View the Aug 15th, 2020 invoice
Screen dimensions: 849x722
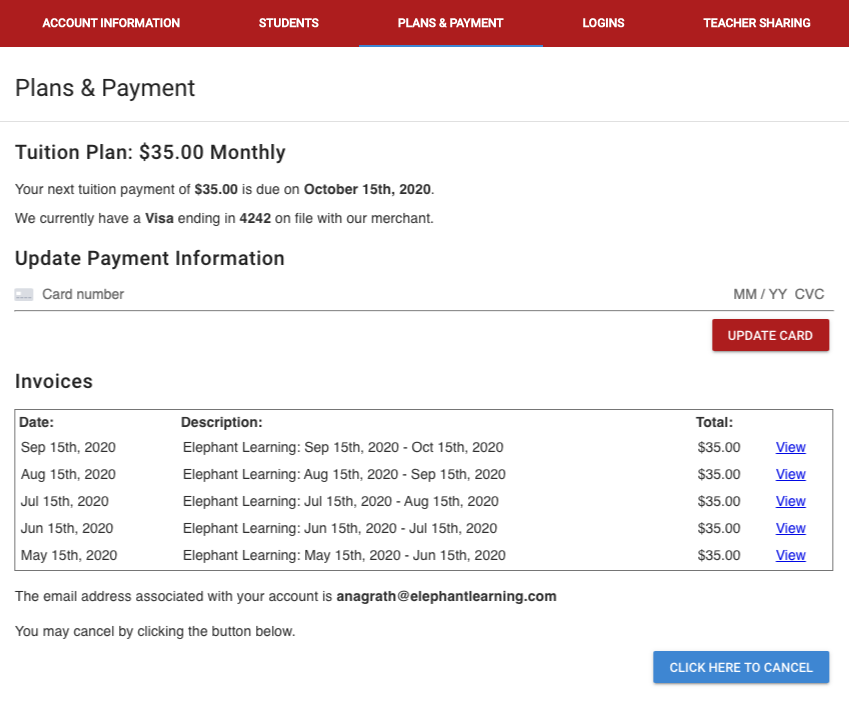click(x=791, y=474)
